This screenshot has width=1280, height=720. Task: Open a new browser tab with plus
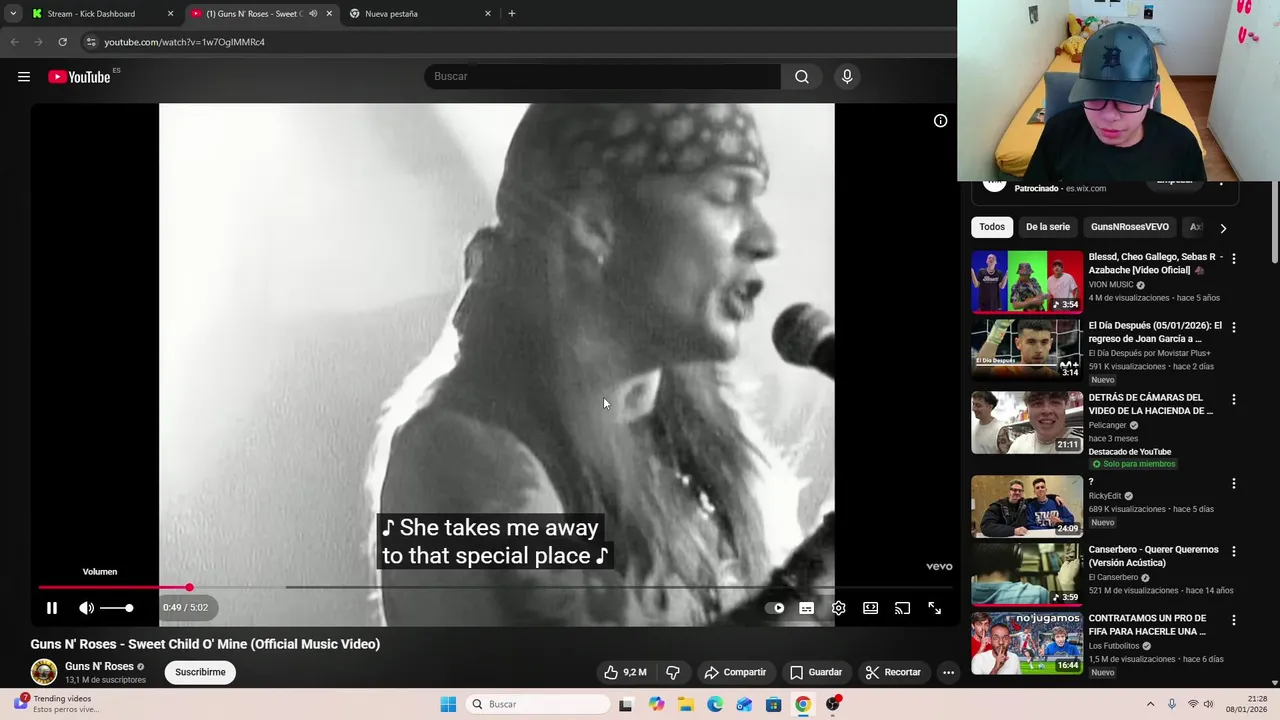[512, 14]
